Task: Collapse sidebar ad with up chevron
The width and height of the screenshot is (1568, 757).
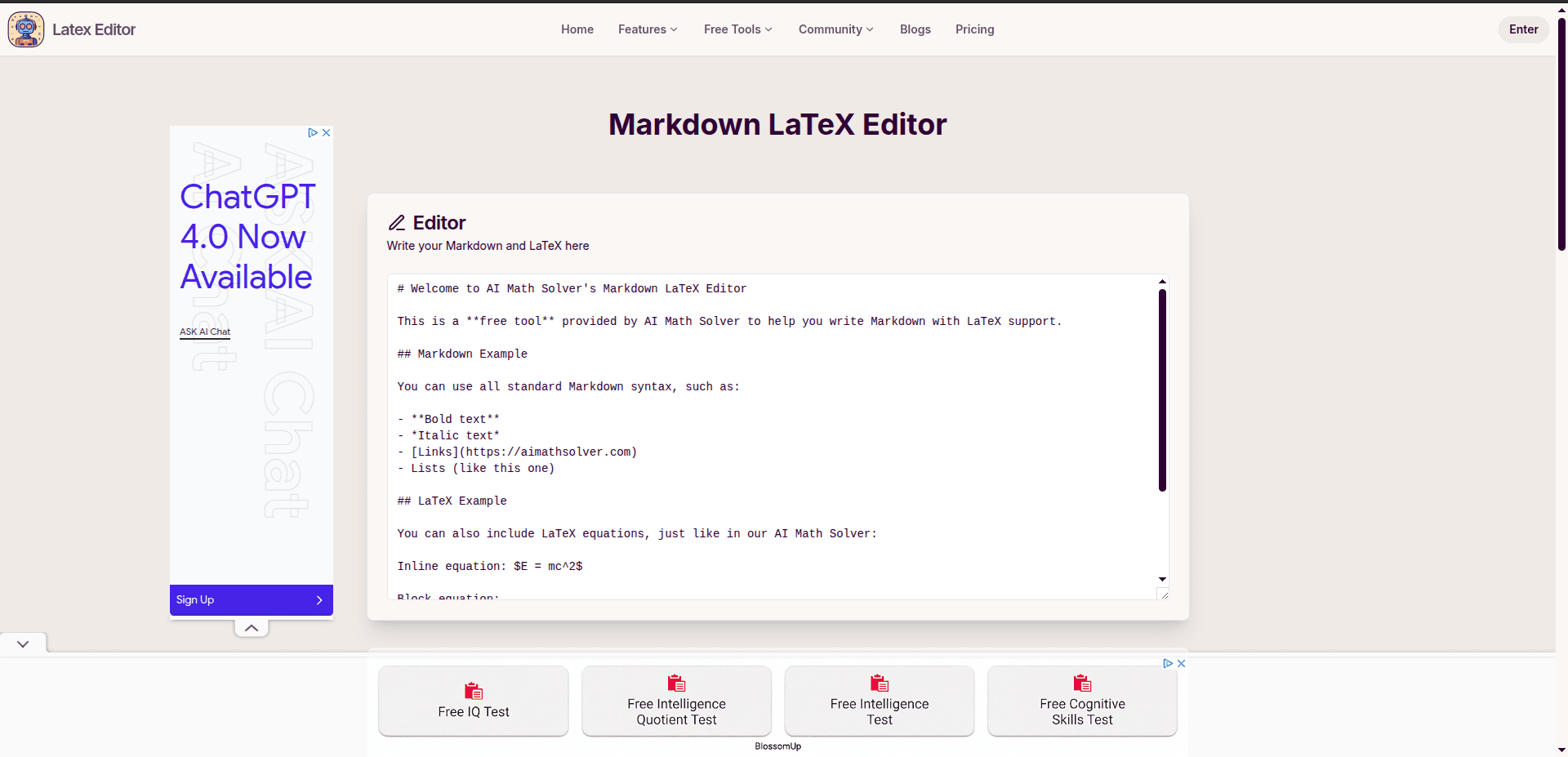Action: click(x=252, y=628)
